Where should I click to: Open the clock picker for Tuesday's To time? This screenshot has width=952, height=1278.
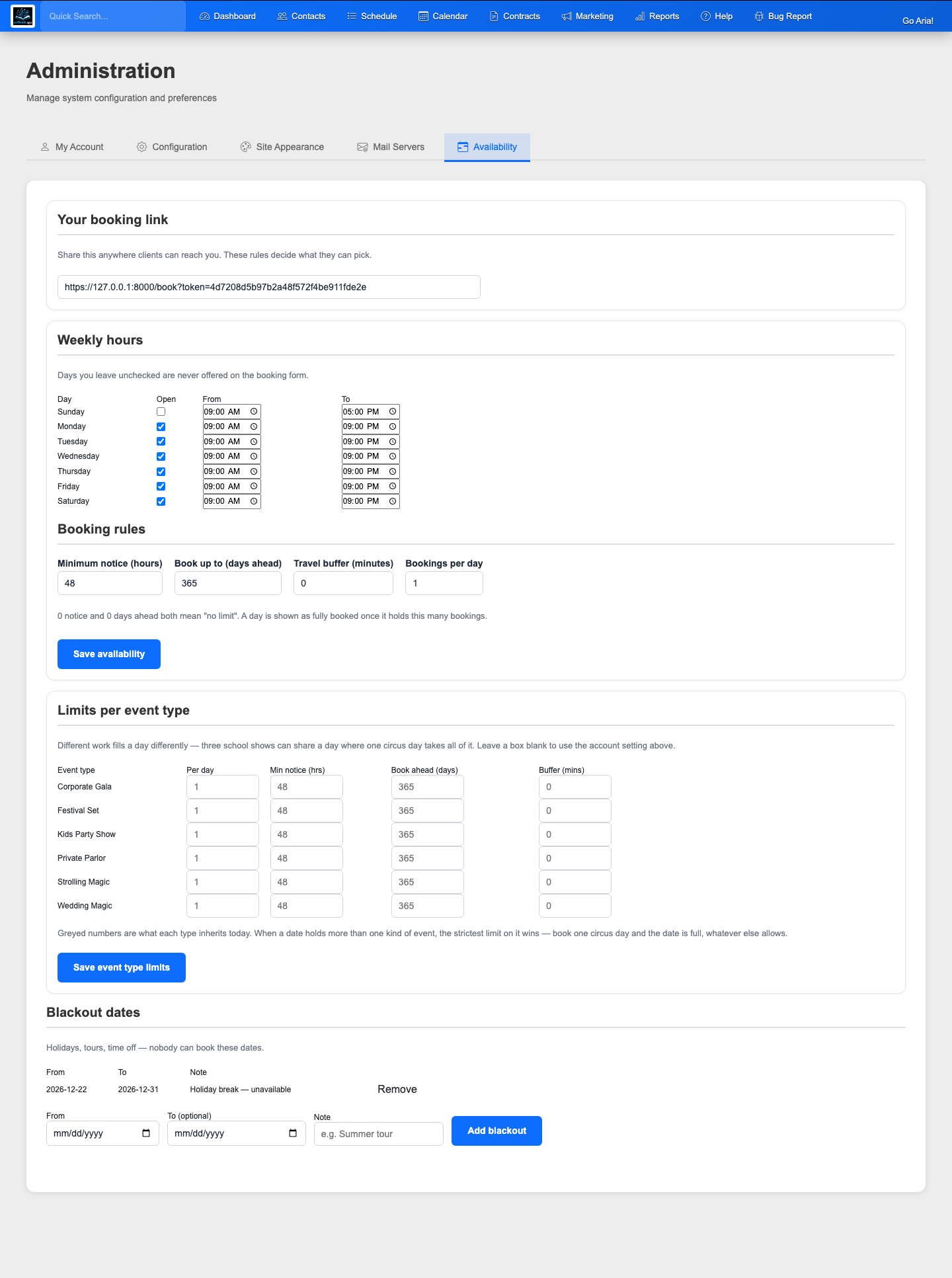pos(393,442)
